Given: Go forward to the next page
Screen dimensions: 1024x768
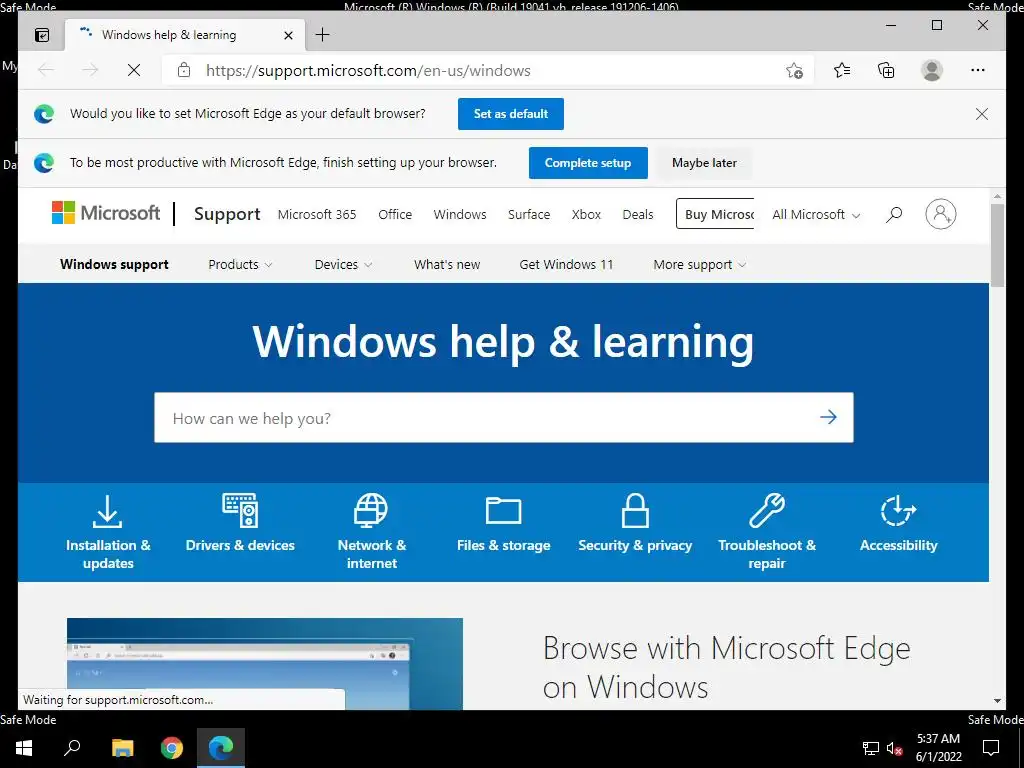Looking at the screenshot, I should tap(90, 70).
